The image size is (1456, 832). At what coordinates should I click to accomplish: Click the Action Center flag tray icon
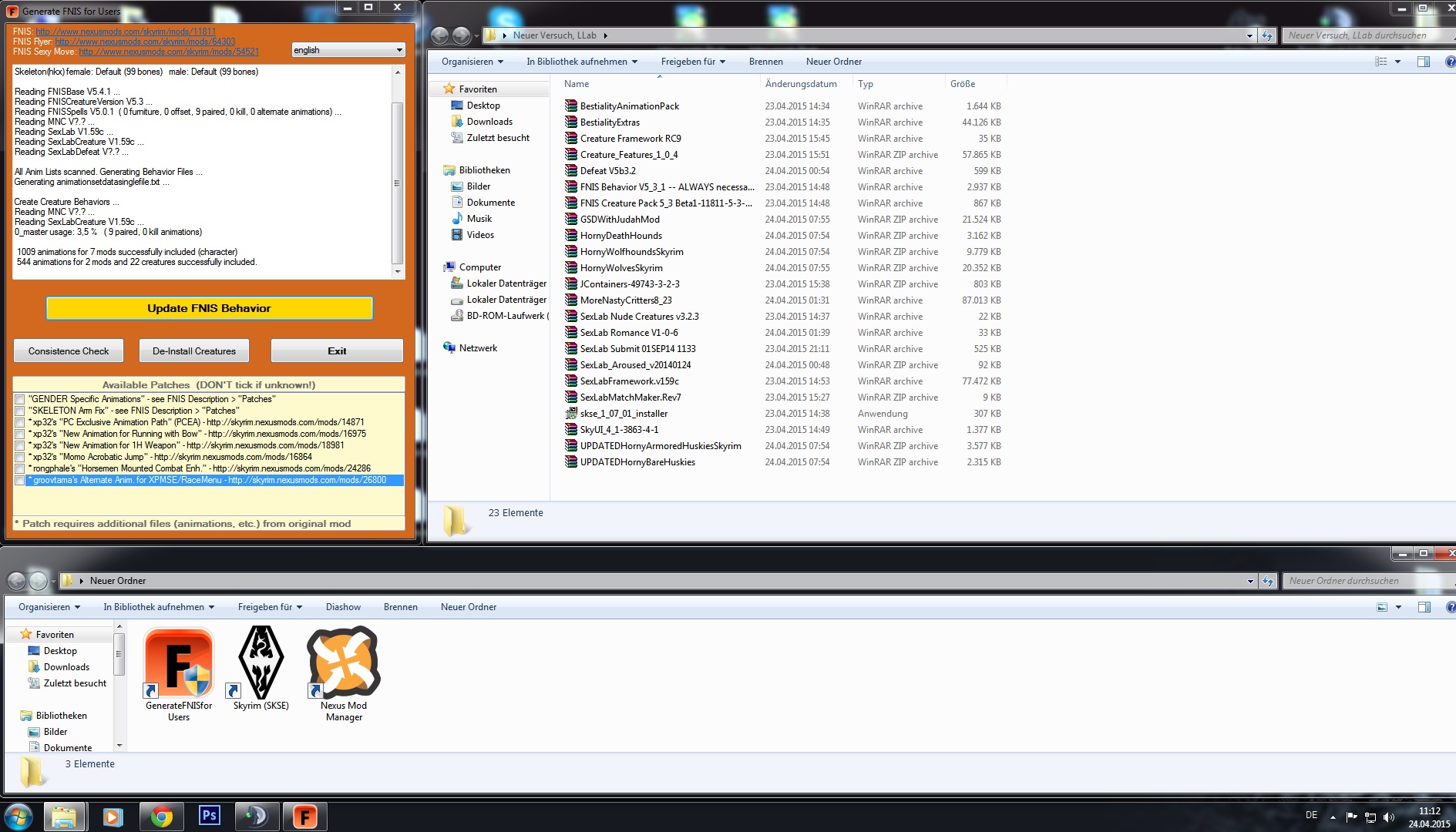(x=1352, y=817)
